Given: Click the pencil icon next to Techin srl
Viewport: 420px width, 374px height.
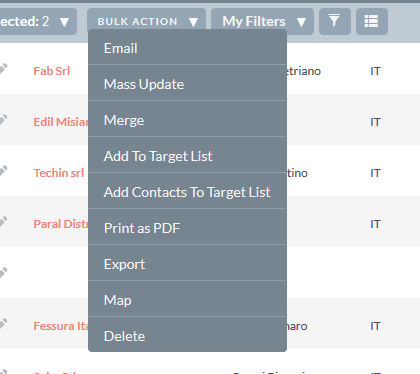Looking at the screenshot, I should click(x=3, y=171).
